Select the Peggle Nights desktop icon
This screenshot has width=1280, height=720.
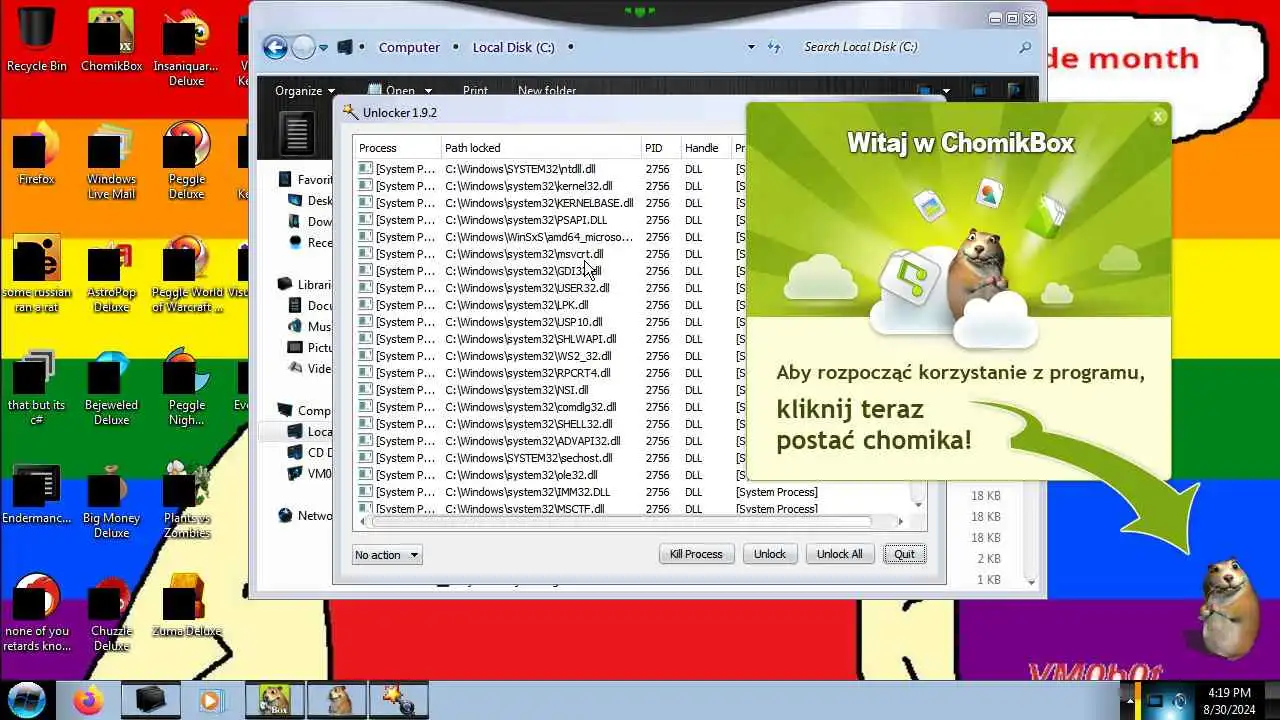coord(186,386)
